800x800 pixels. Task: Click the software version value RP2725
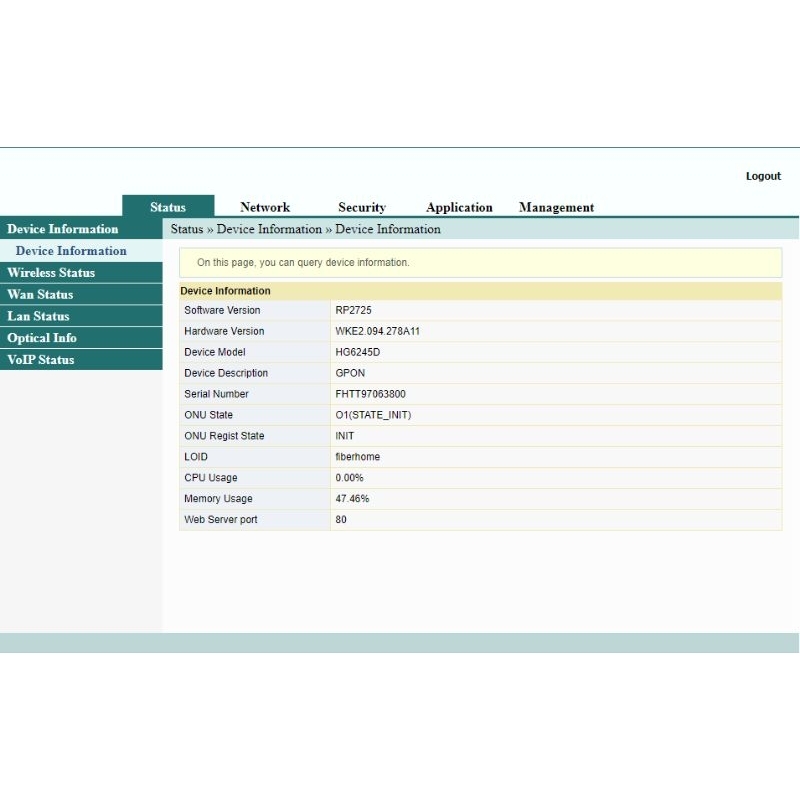click(354, 310)
